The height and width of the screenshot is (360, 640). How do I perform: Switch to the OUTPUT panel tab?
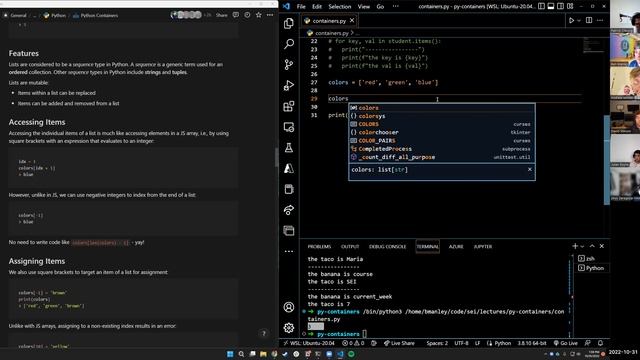click(350, 247)
